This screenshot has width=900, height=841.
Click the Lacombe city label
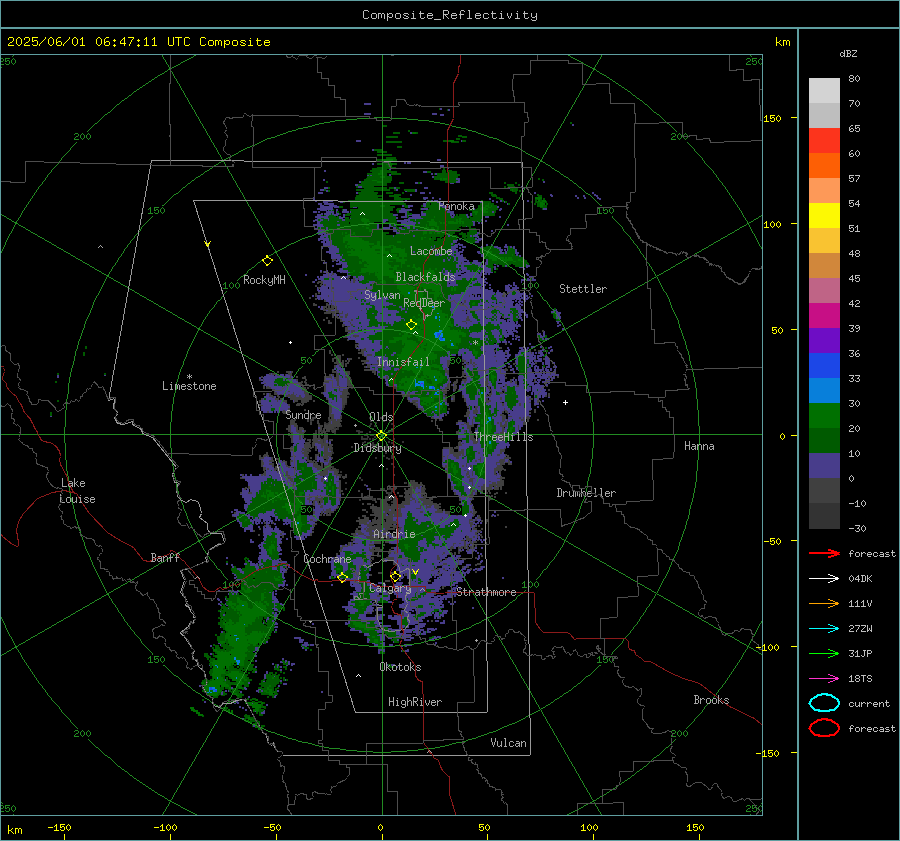(x=431, y=251)
